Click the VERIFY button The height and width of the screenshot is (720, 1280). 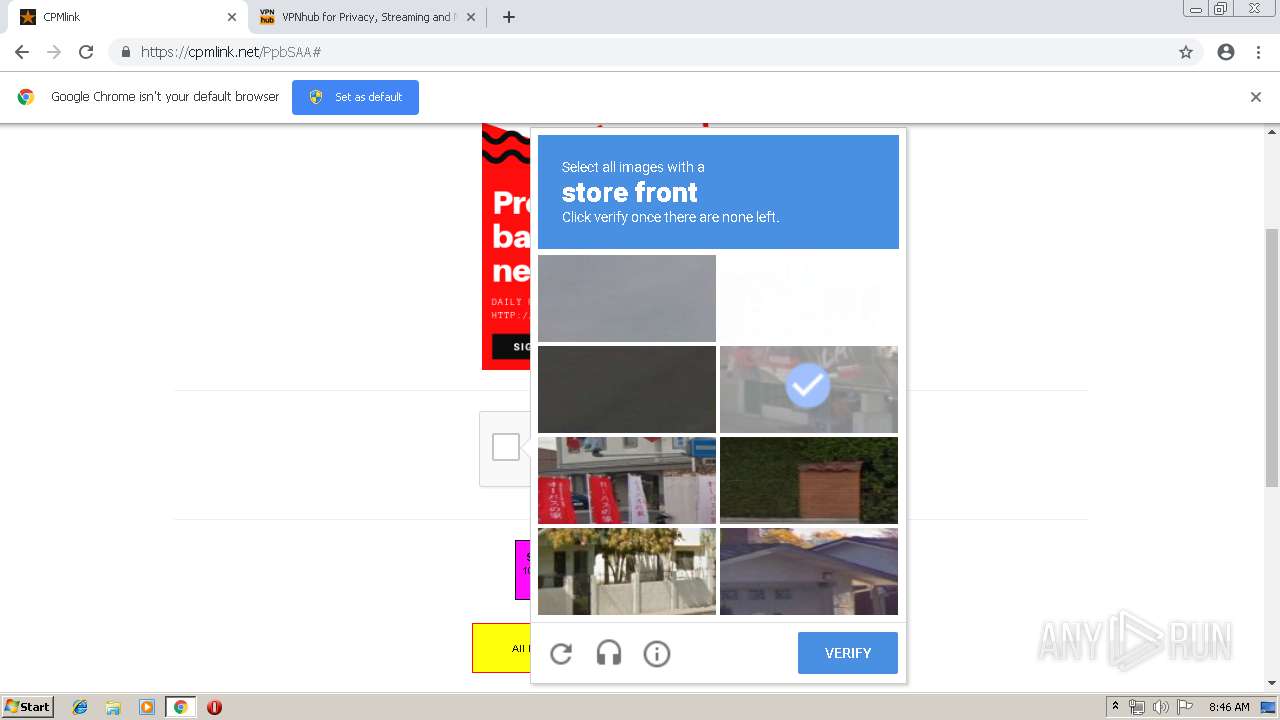point(848,653)
